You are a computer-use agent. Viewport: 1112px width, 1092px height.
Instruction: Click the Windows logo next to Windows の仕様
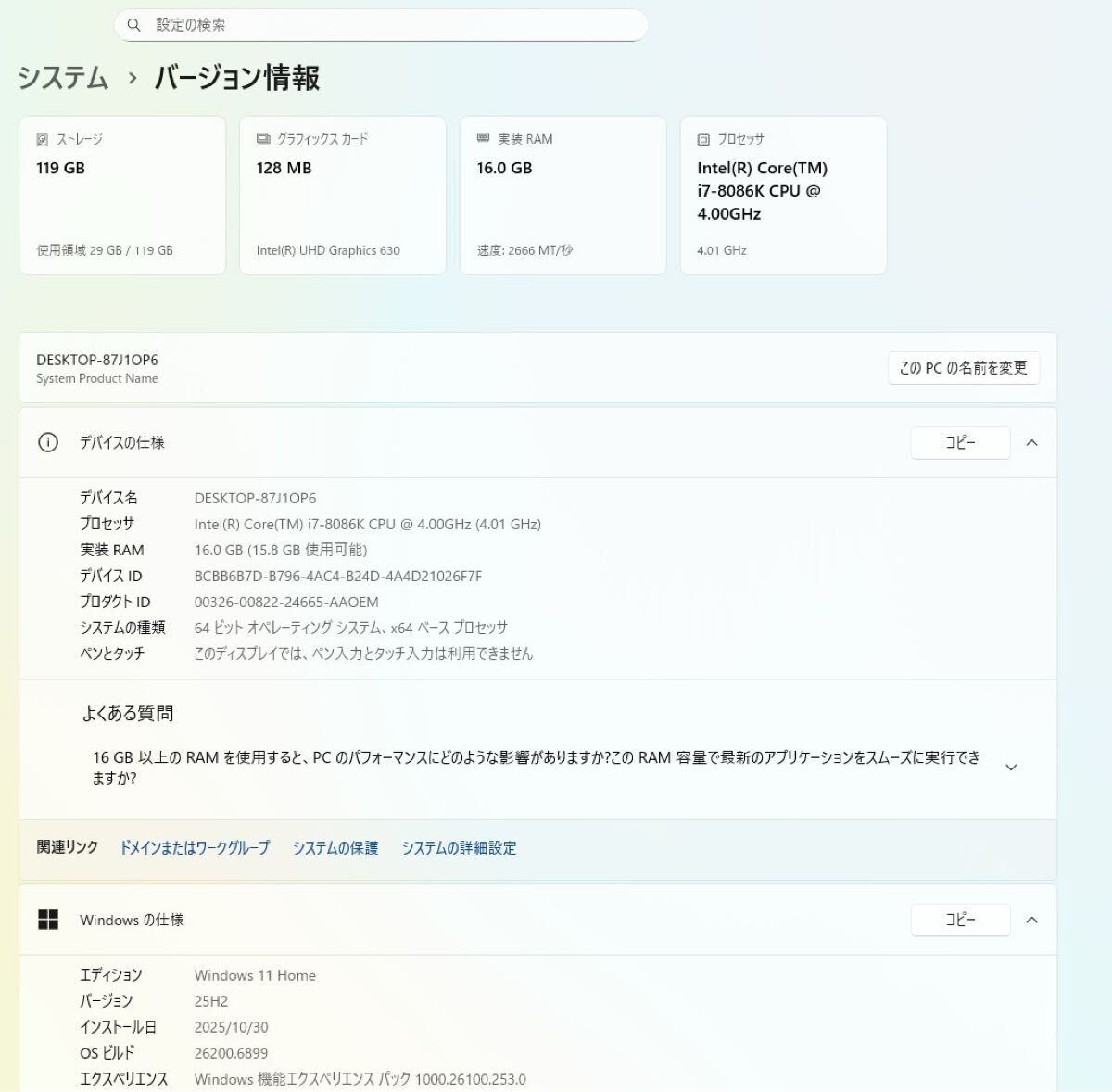coord(49,920)
